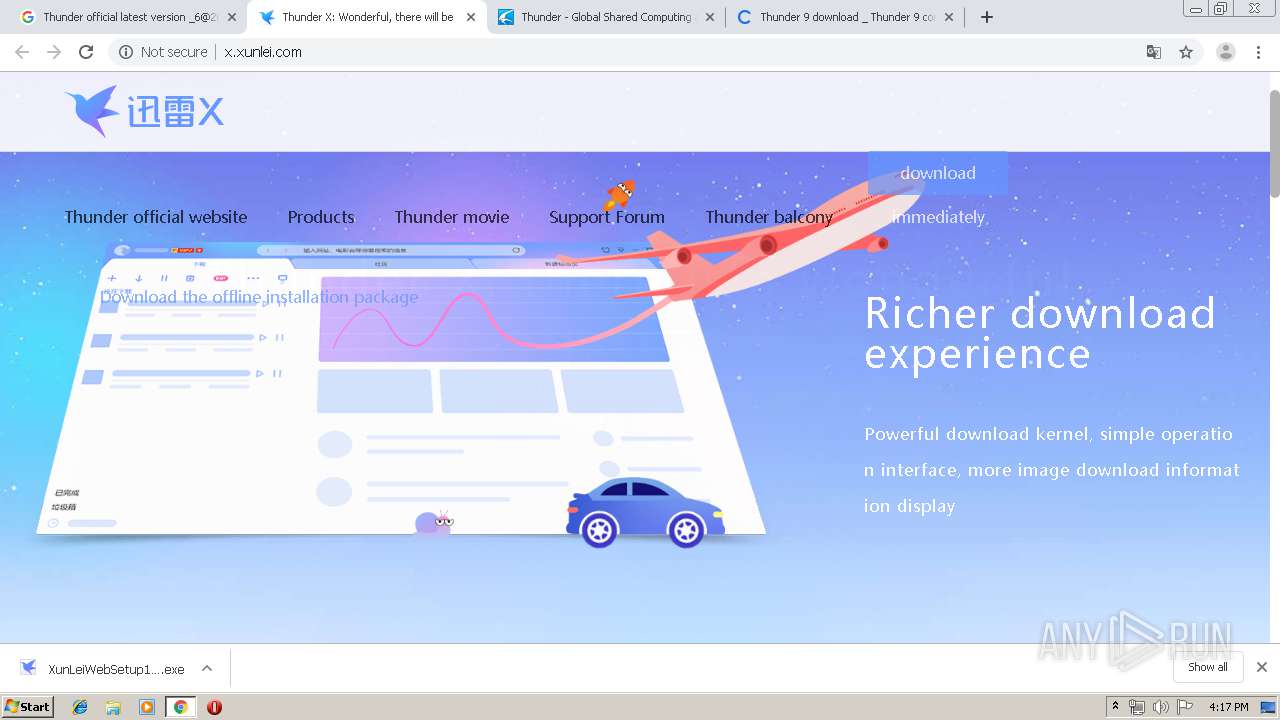The height and width of the screenshot is (720, 1280).
Task: Click Show all downloads button
Action: (1208, 667)
